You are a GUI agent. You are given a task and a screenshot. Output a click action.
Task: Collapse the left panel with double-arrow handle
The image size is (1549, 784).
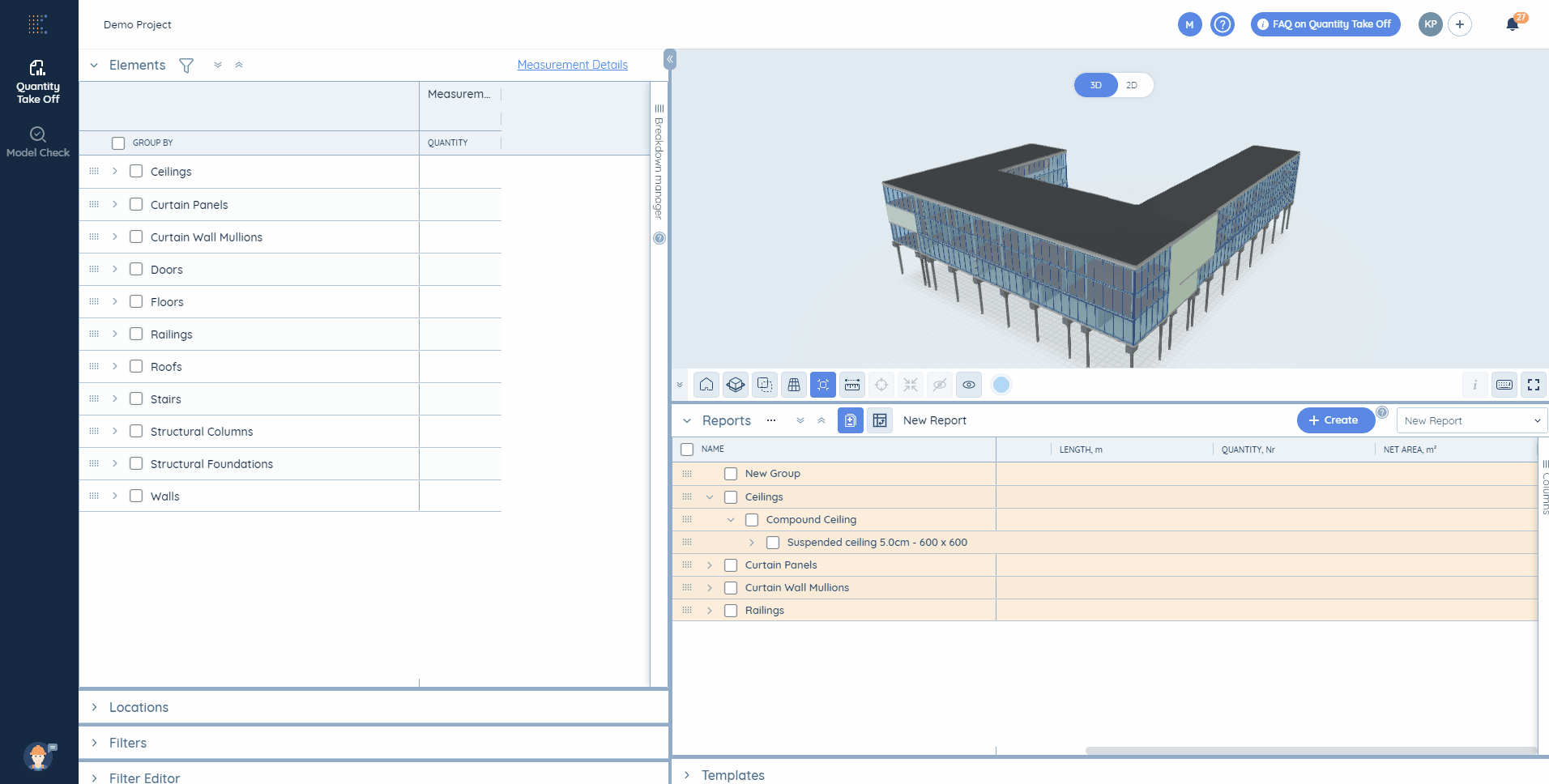[670, 59]
